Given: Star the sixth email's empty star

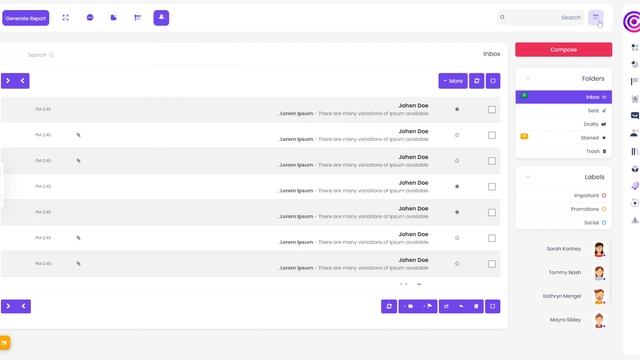Looking at the screenshot, I should (x=457, y=238).
